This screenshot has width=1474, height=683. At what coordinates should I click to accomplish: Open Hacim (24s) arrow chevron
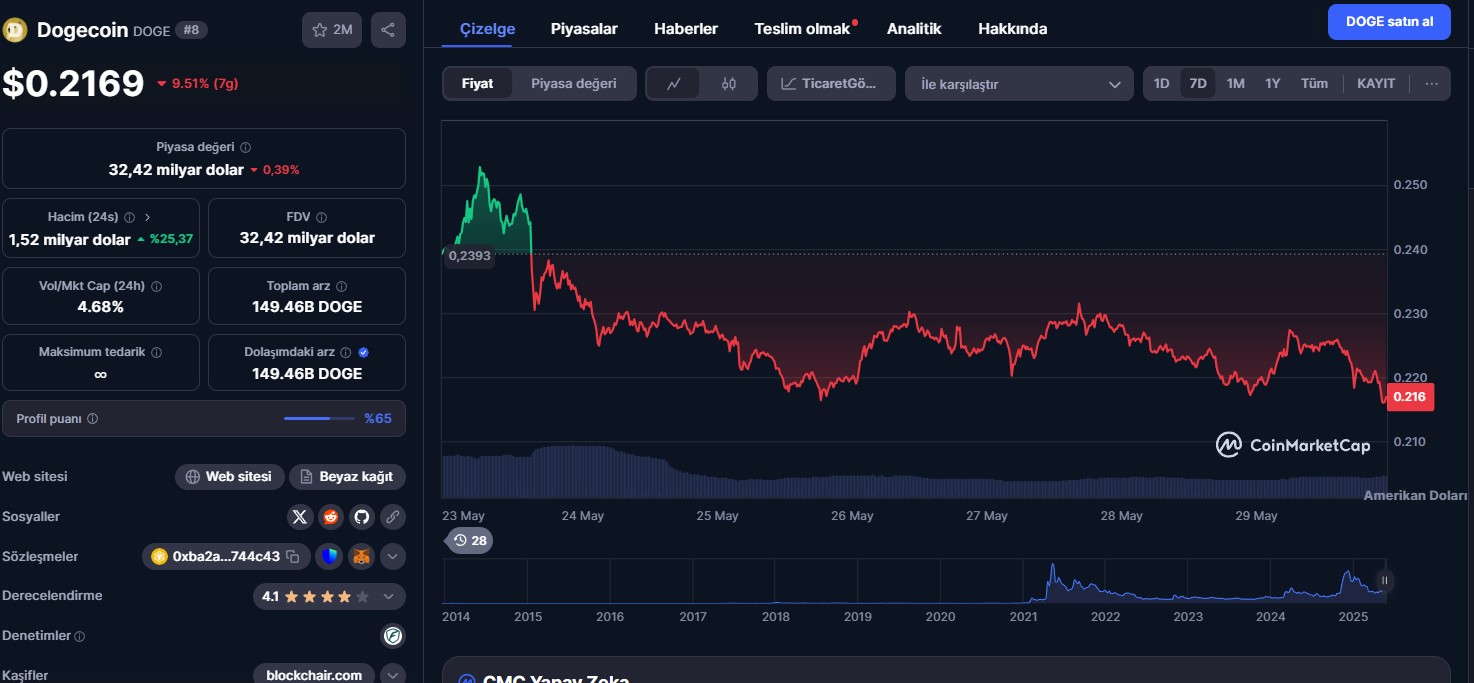(x=147, y=217)
